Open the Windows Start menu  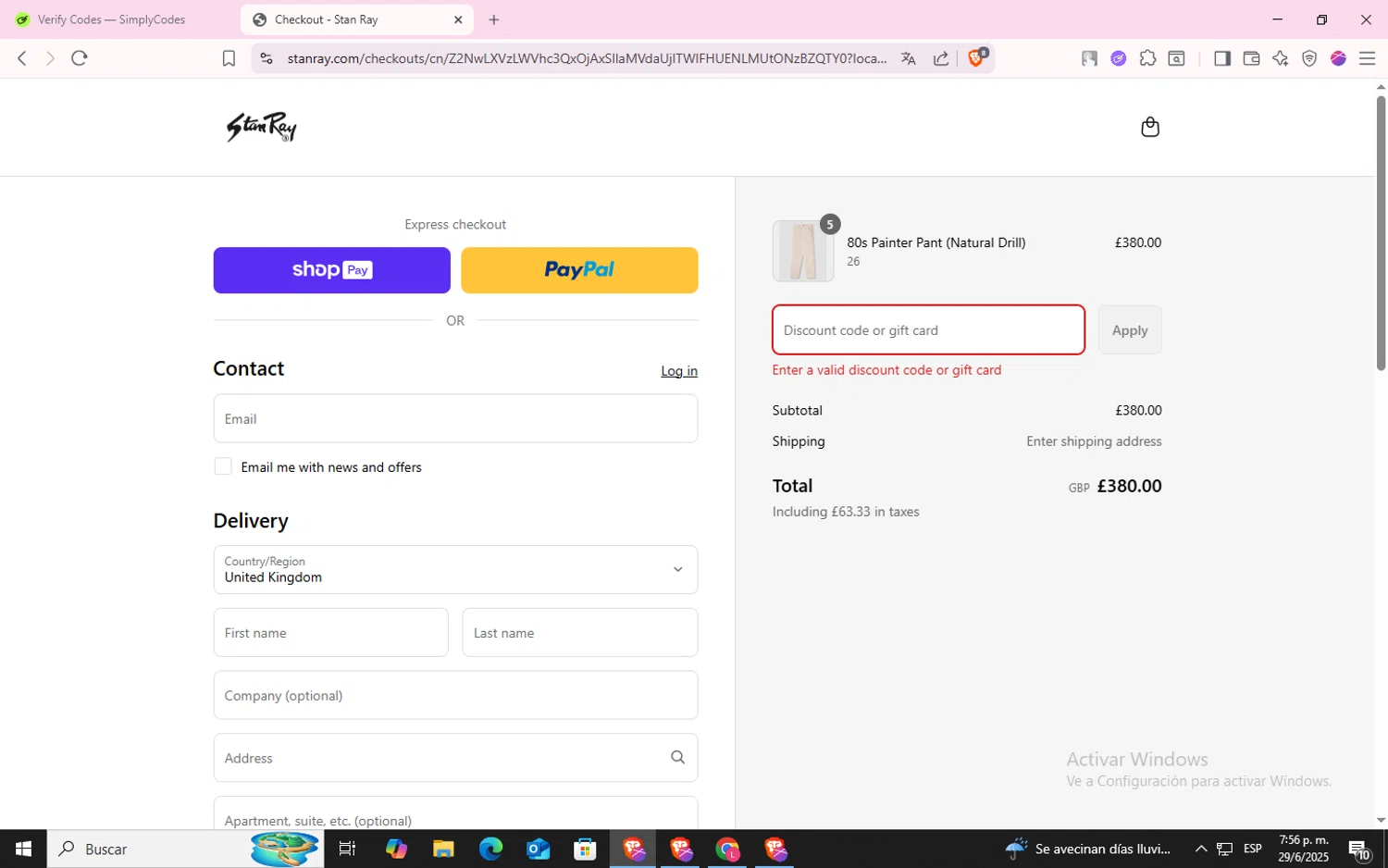(x=23, y=849)
